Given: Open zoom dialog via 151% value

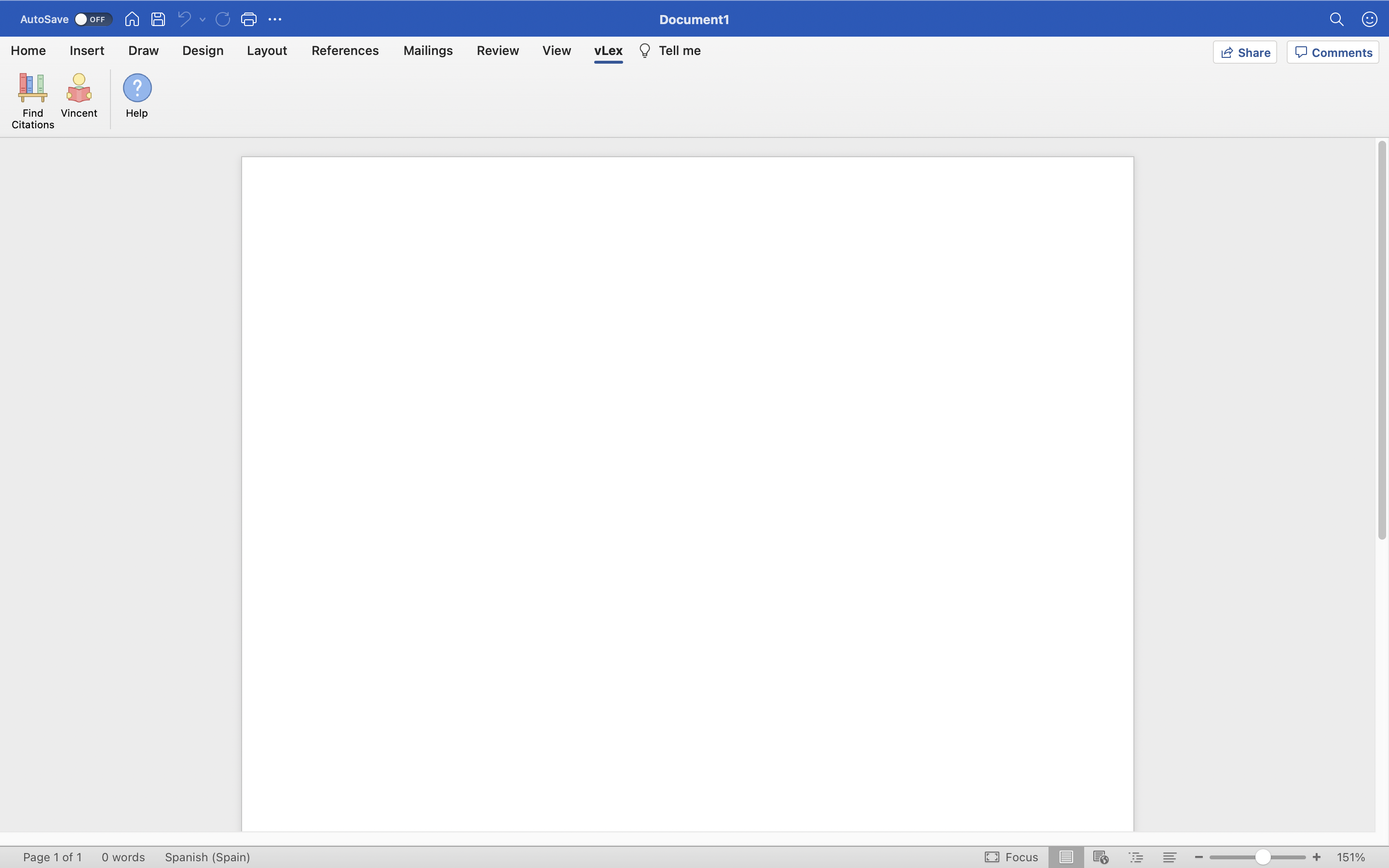Looking at the screenshot, I should click(1350, 857).
